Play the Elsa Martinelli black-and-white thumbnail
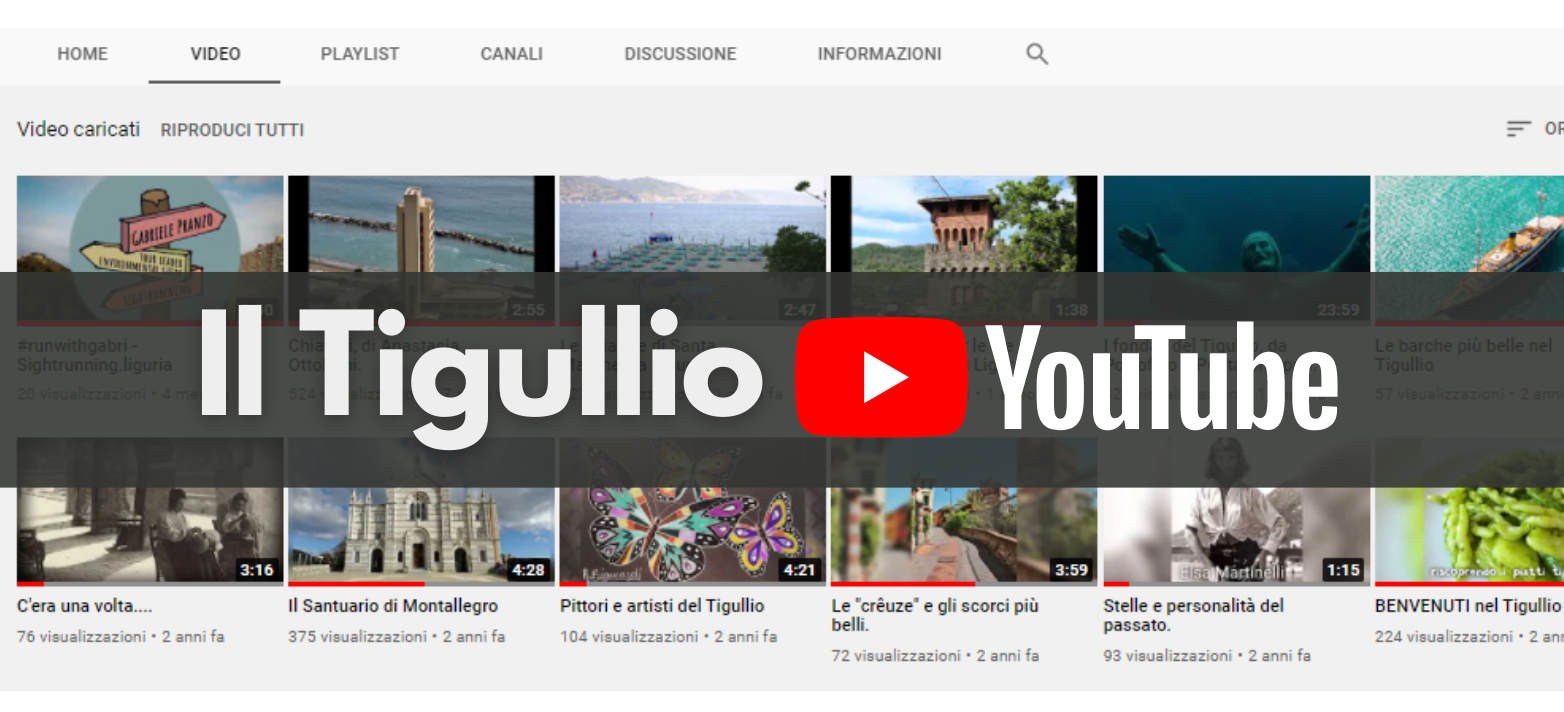The image size is (1564, 712). (1236, 511)
